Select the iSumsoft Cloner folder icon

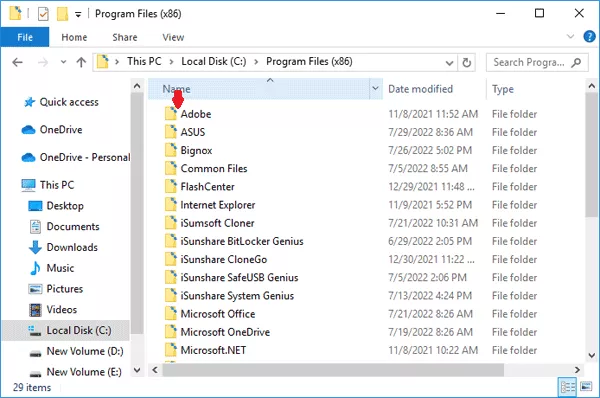tap(171, 223)
